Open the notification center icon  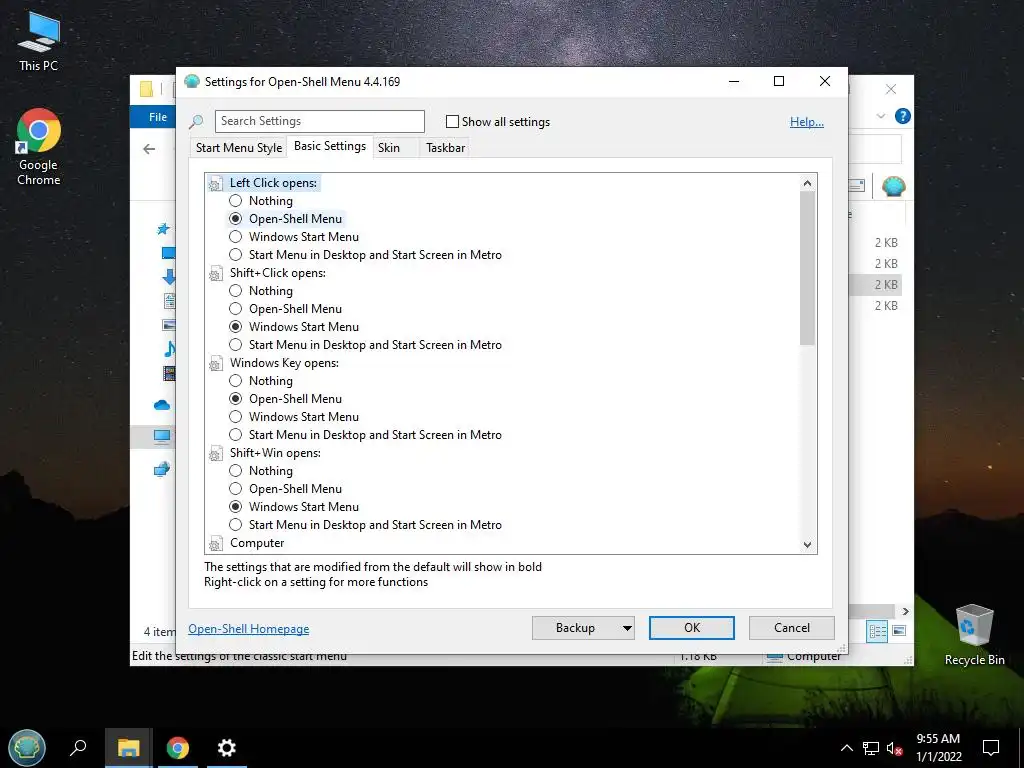(x=991, y=748)
